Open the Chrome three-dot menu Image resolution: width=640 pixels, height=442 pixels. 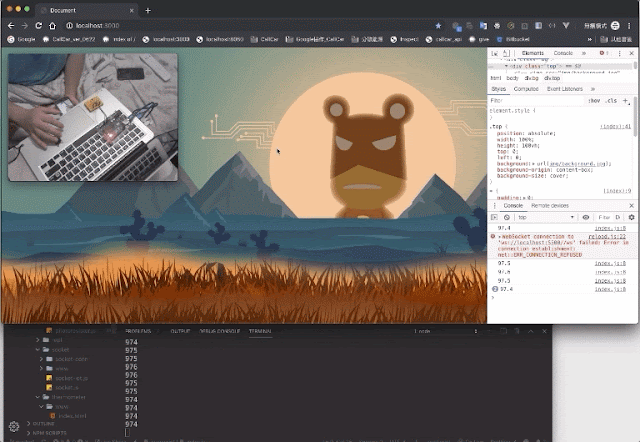pyautogui.click(x=629, y=26)
